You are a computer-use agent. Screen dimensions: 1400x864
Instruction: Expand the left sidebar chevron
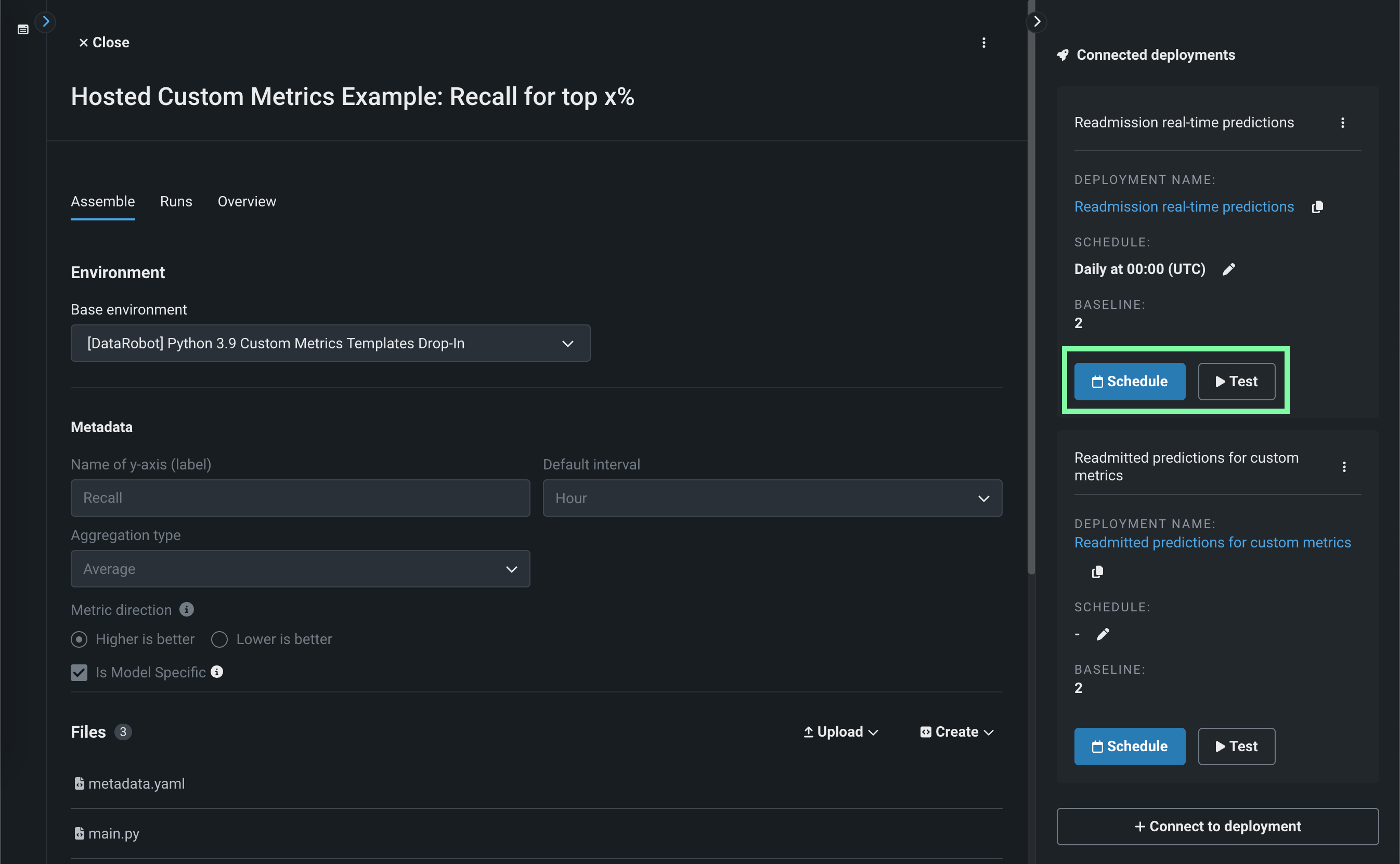pos(46,22)
